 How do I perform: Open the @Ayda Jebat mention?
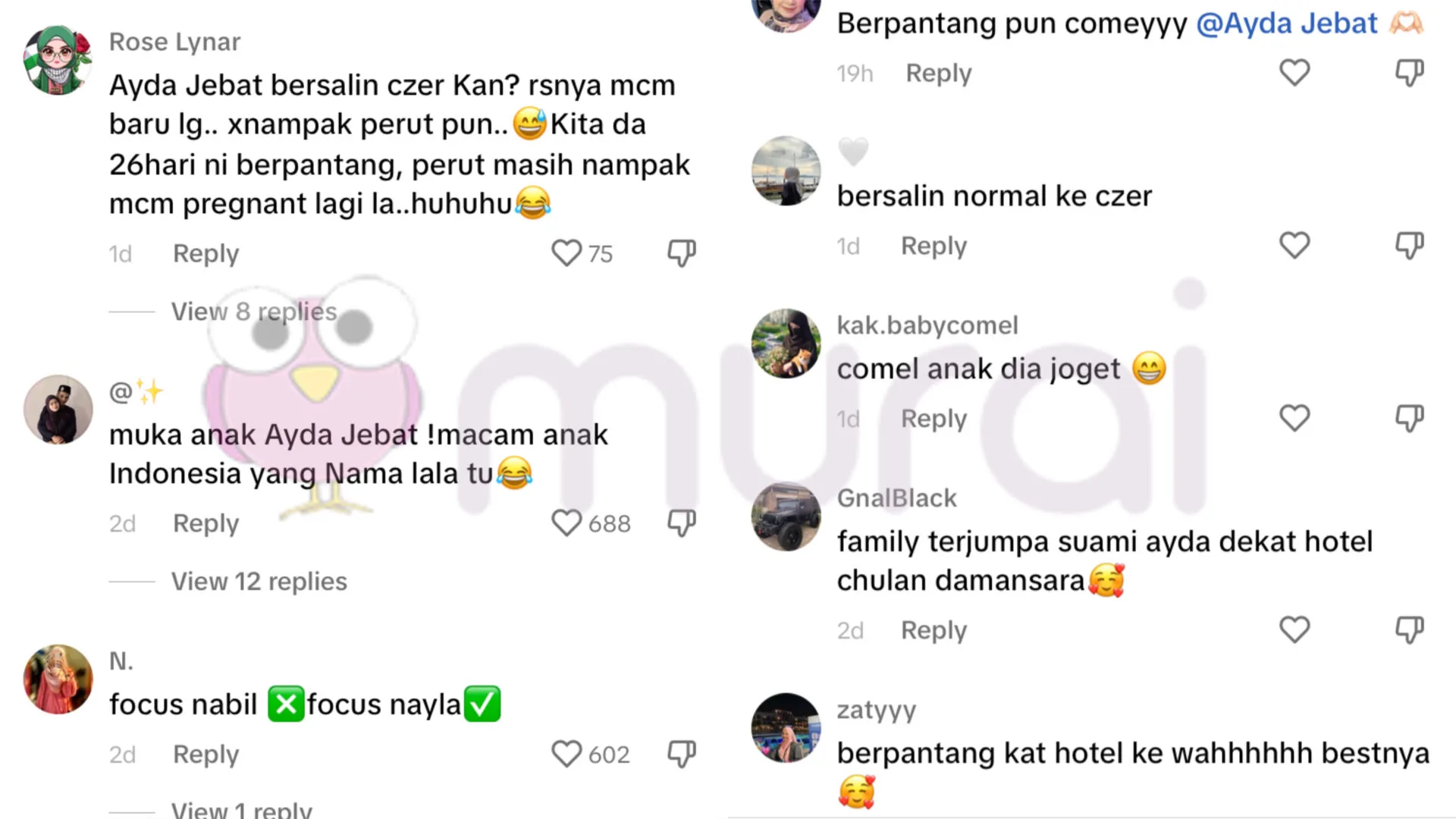(x=1286, y=24)
